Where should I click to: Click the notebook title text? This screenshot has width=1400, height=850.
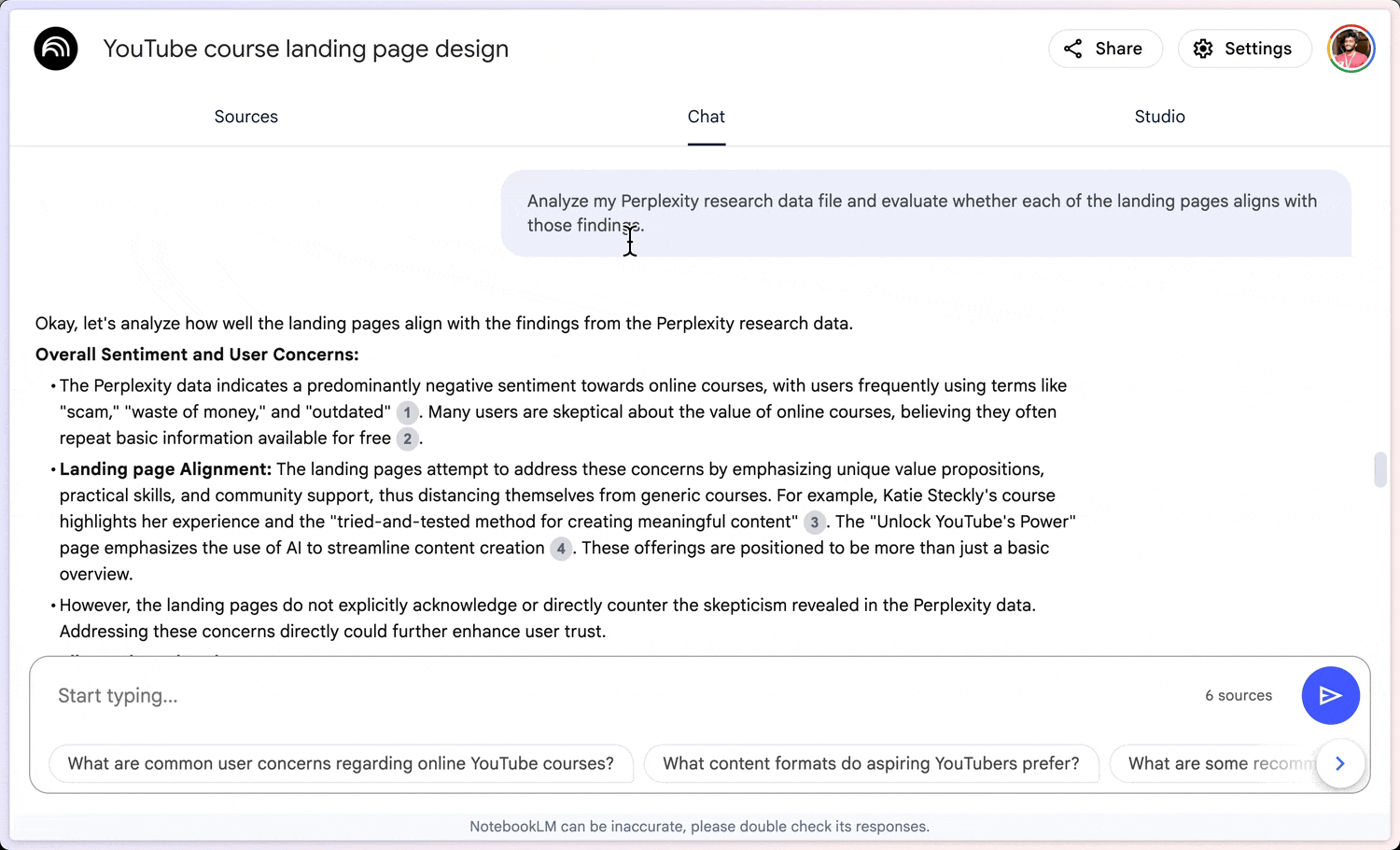(x=305, y=49)
